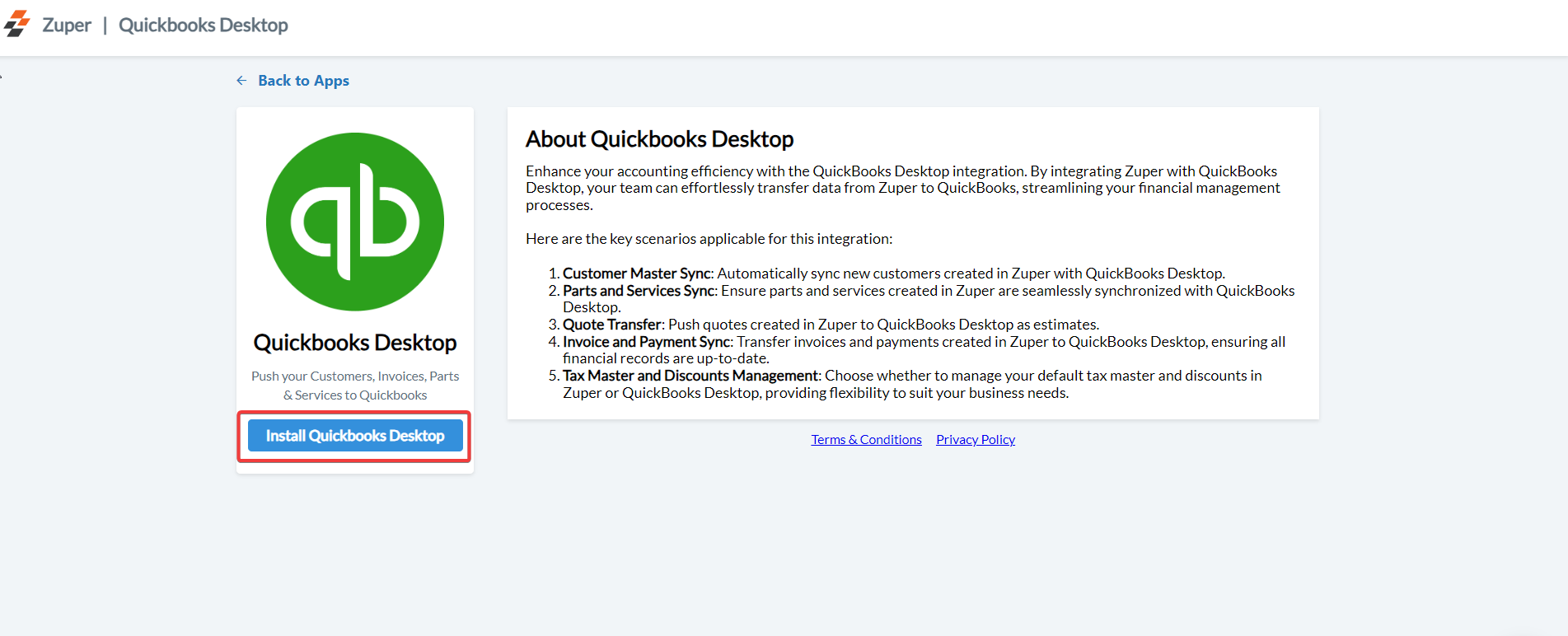Viewport: 1568px width, 636px height.
Task: Select the Customer Master Sync list item
Action: [894, 274]
